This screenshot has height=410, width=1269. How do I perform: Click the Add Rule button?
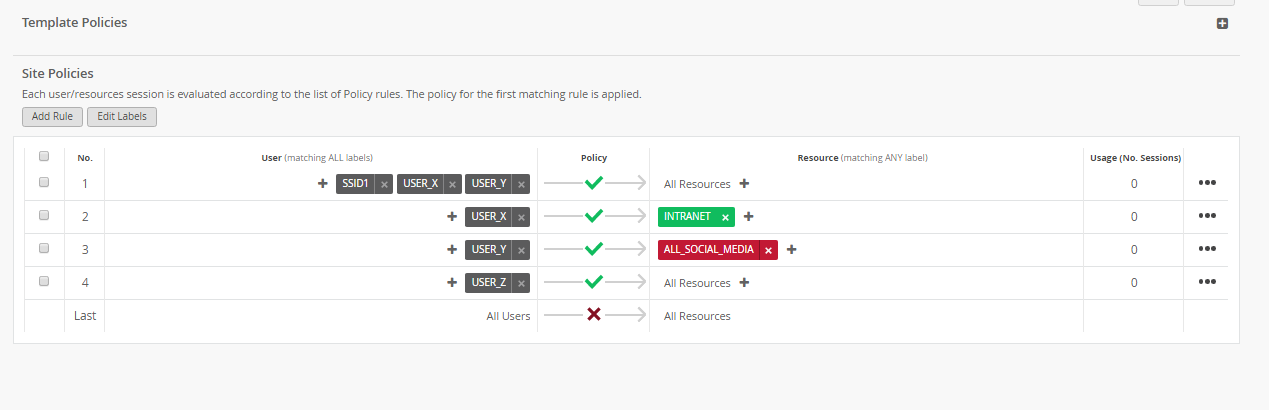[x=52, y=117]
